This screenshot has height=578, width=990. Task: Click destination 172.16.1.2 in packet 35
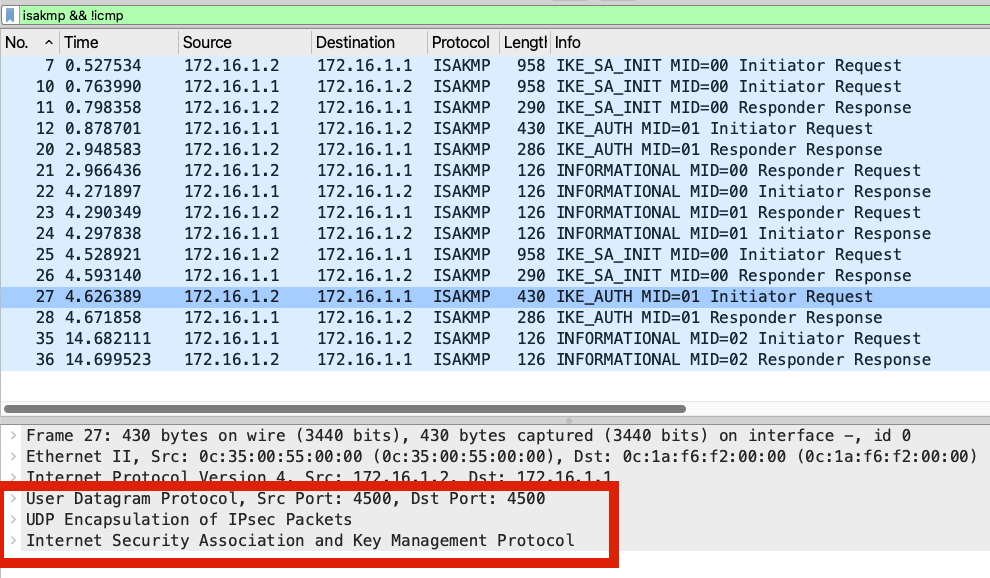(x=364, y=339)
